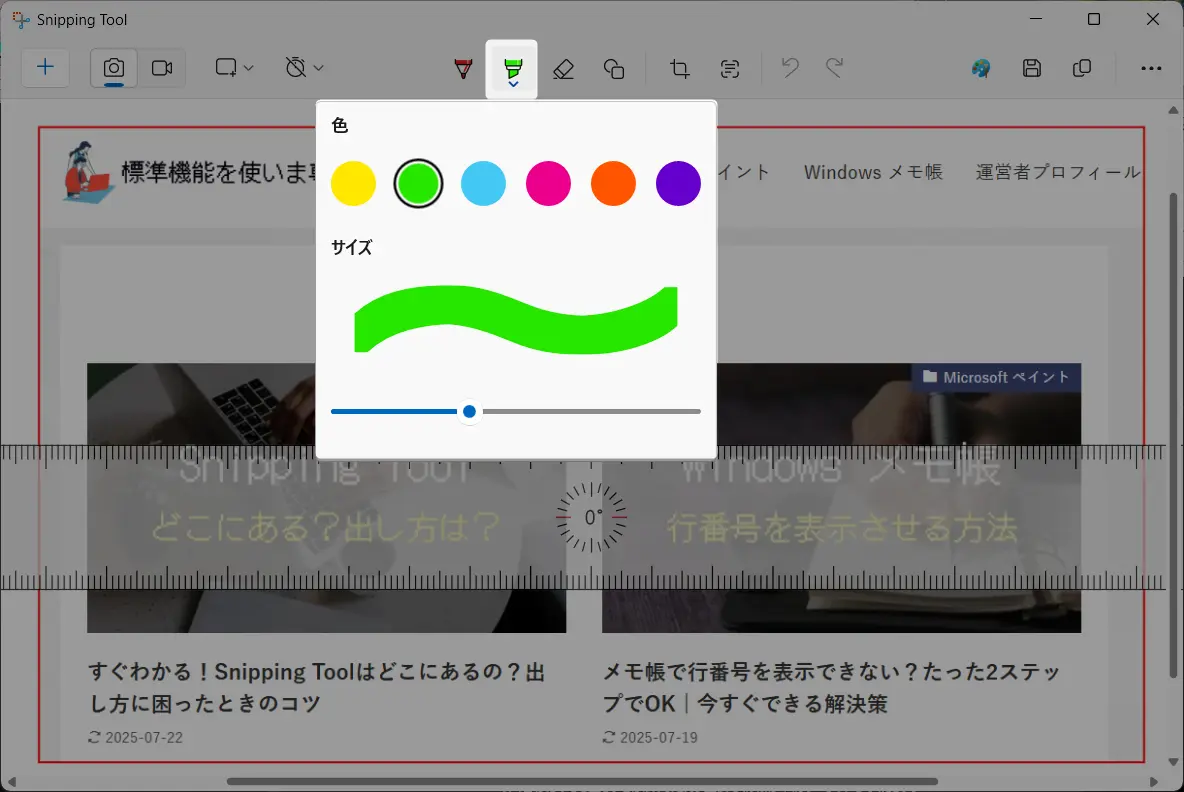The height and width of the screenshot is (792, 1184).
Task: Click the Redo arrow
Action: 834,68
